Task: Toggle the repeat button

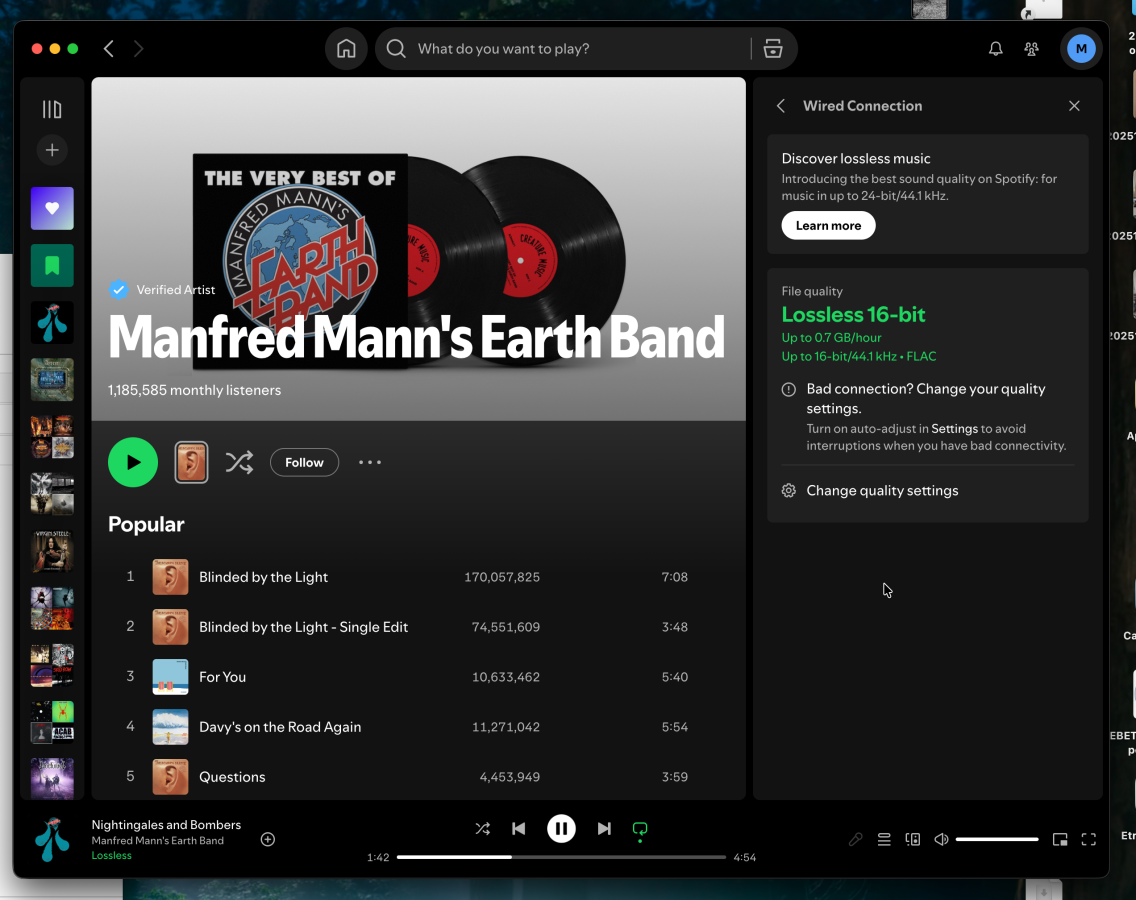Action: 640,828
